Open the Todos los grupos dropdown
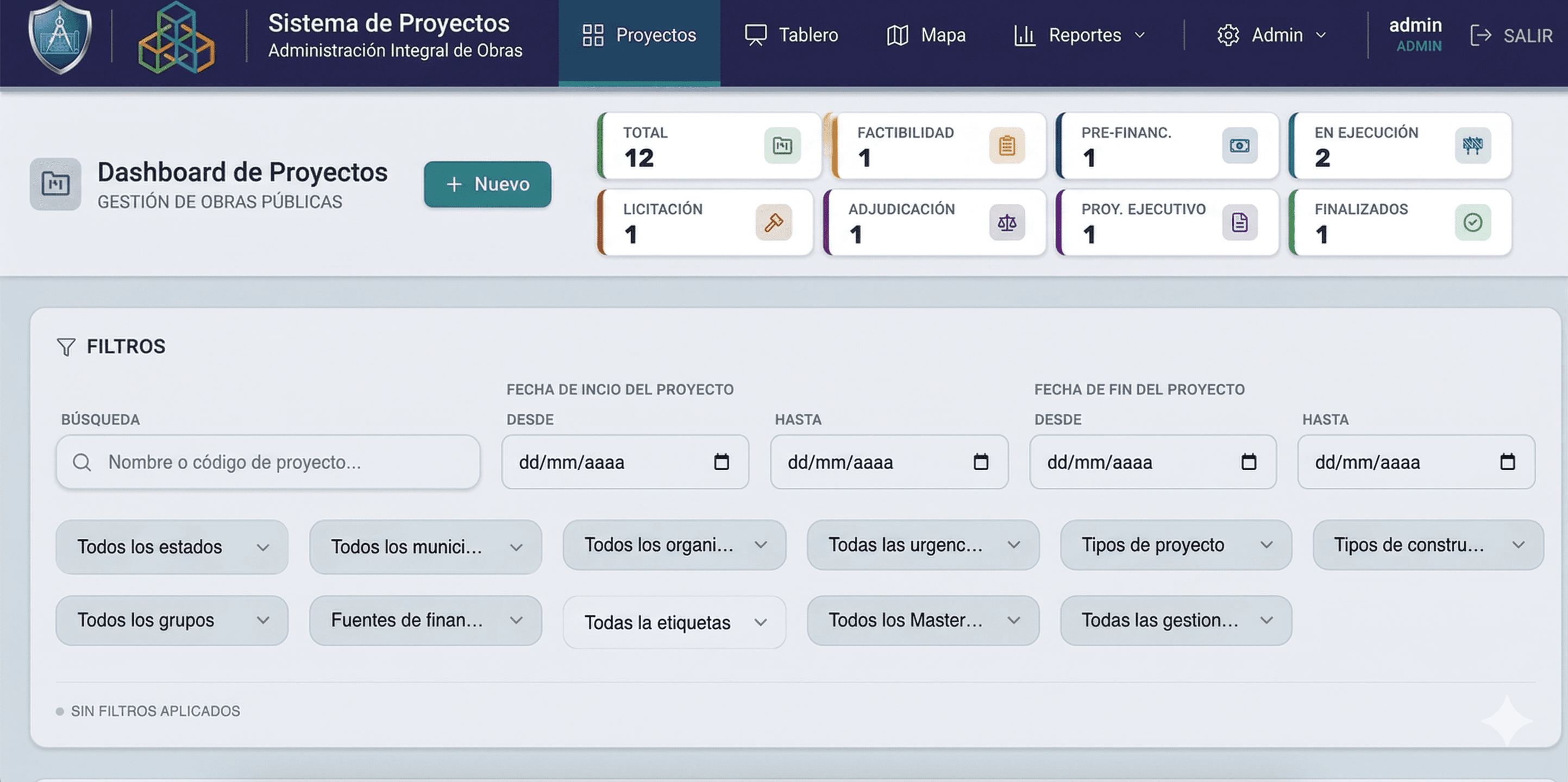Screen dimensions: 1568x782 pyautogui.click(x=172, y=620)
